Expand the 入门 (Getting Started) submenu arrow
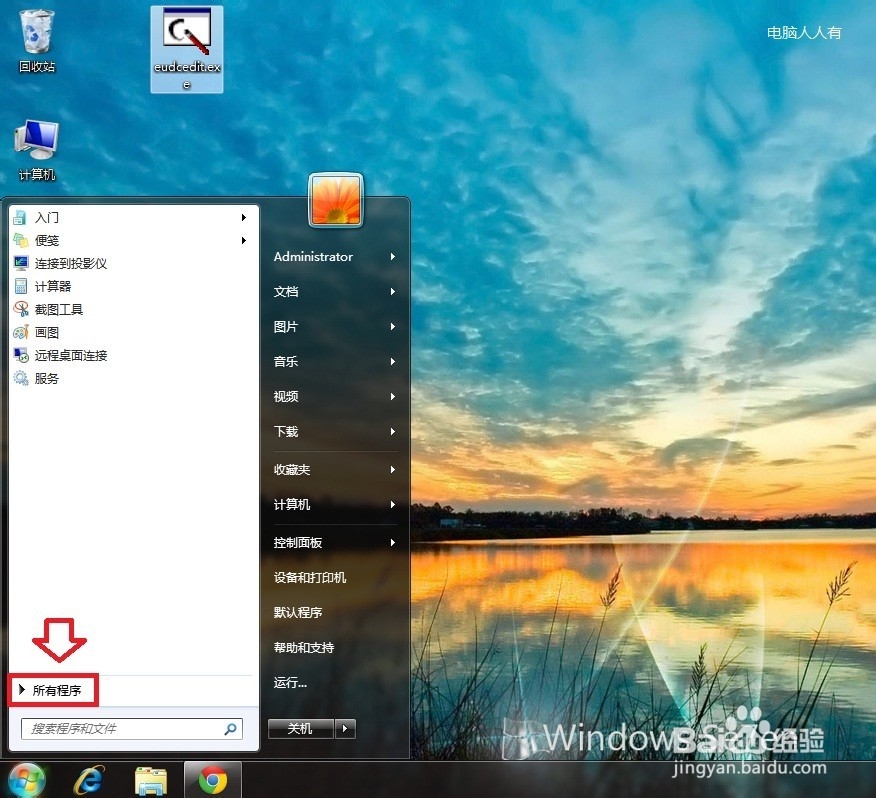This screenshot has height=798, width=876. click(243, 217)
